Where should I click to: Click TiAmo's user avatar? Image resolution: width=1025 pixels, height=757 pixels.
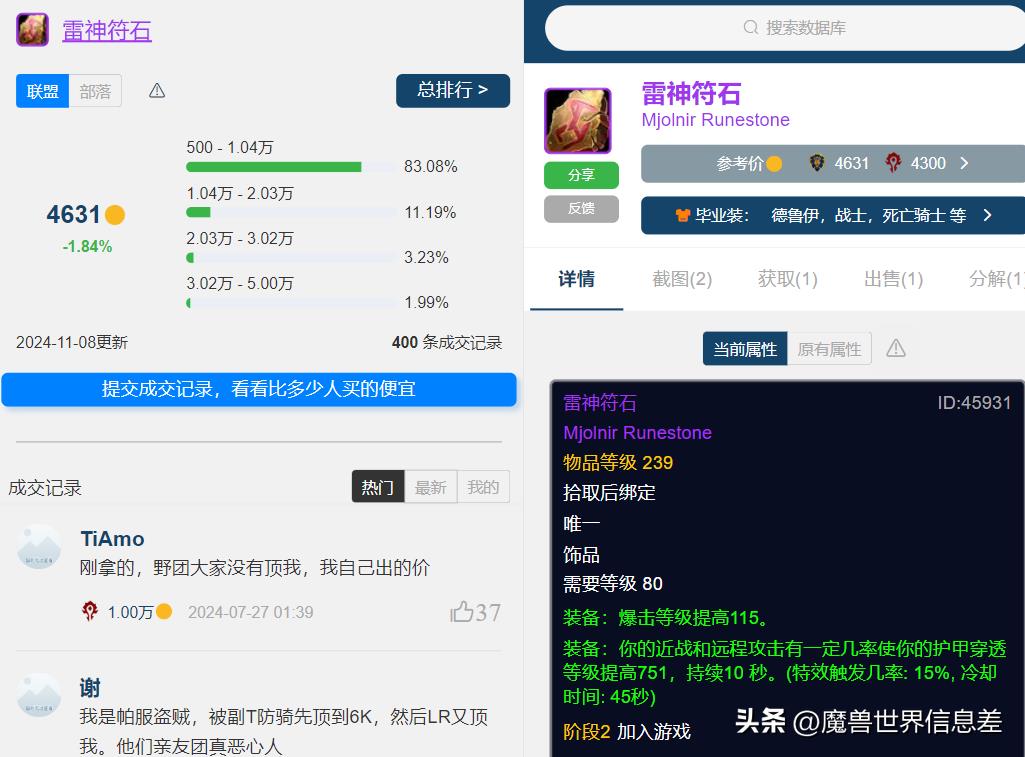pos(40,547)
